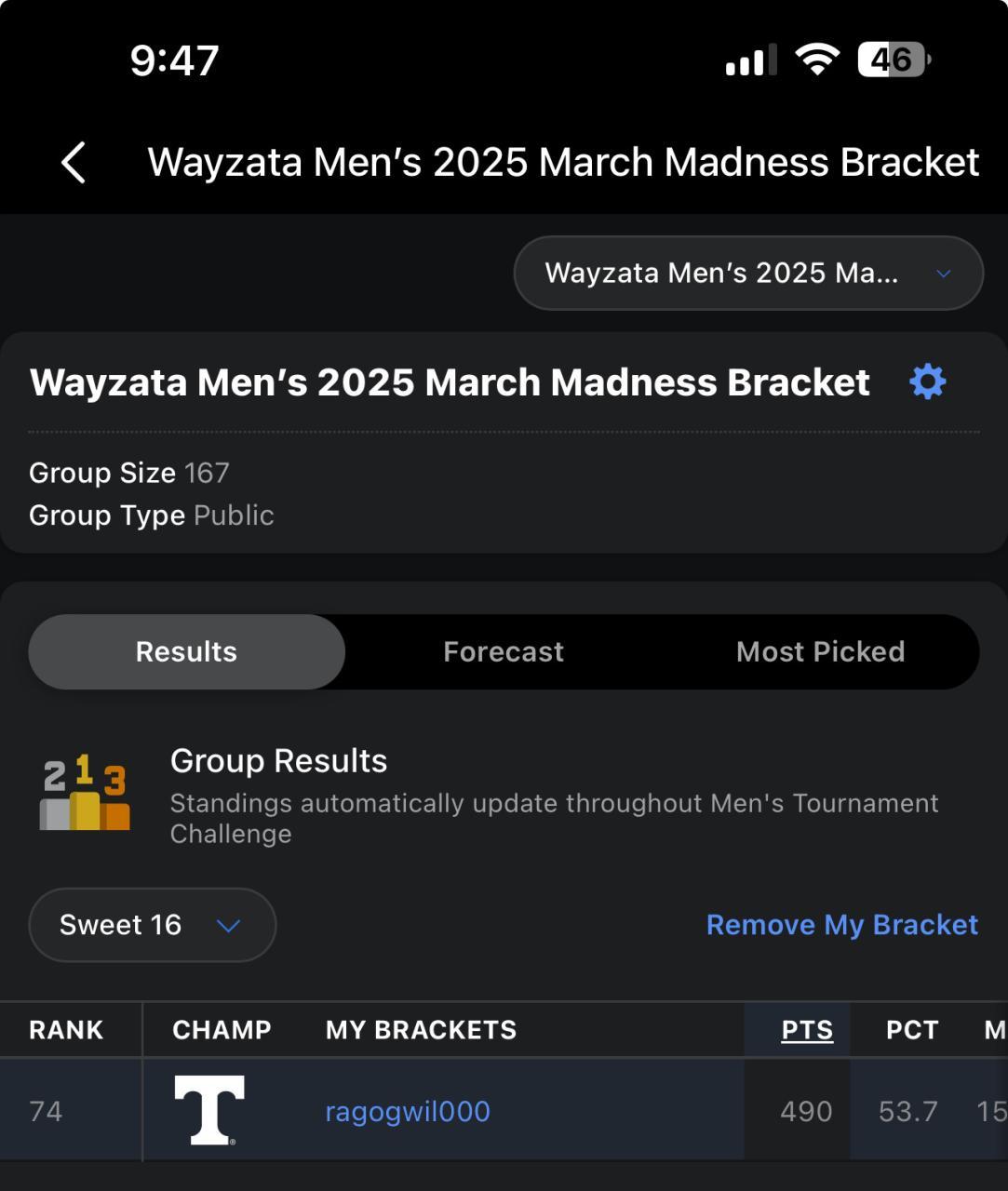This screenshot has height=1191, width=1008.
Task: Click Remove My Bracket link
Action: point(841,925)
